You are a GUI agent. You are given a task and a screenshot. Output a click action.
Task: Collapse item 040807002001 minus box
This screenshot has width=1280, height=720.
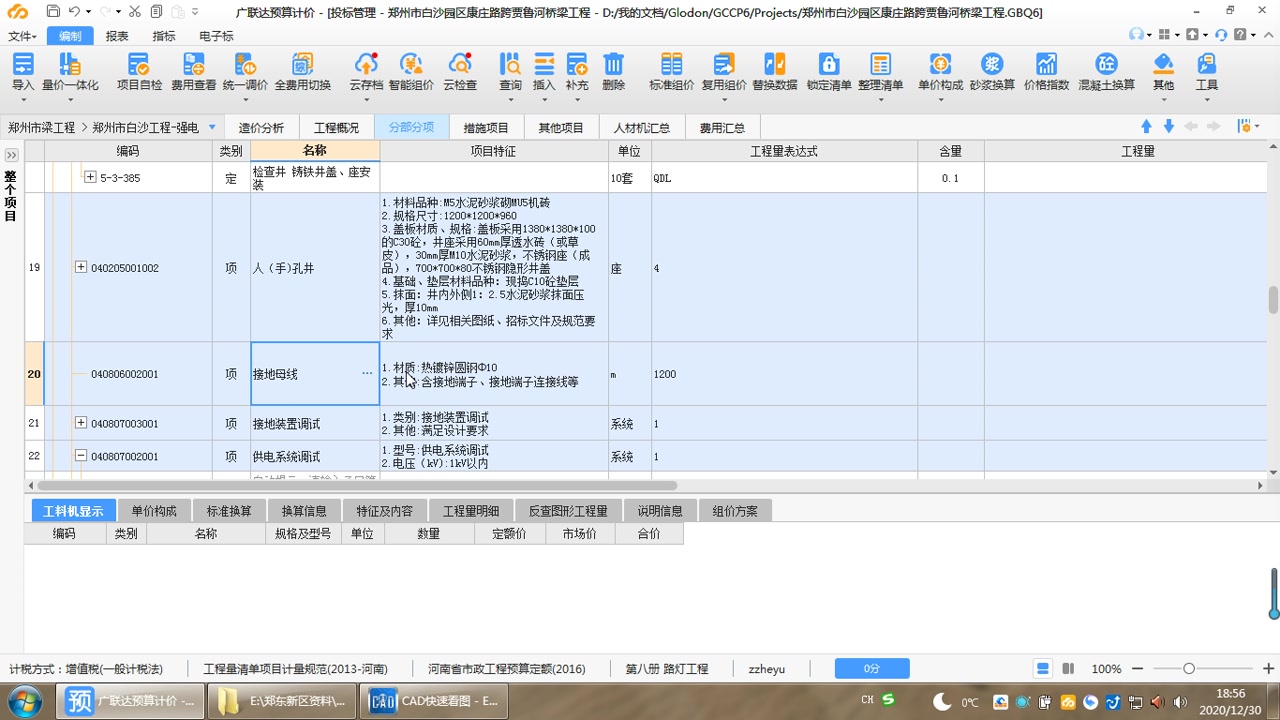click(x=81, y=456)
